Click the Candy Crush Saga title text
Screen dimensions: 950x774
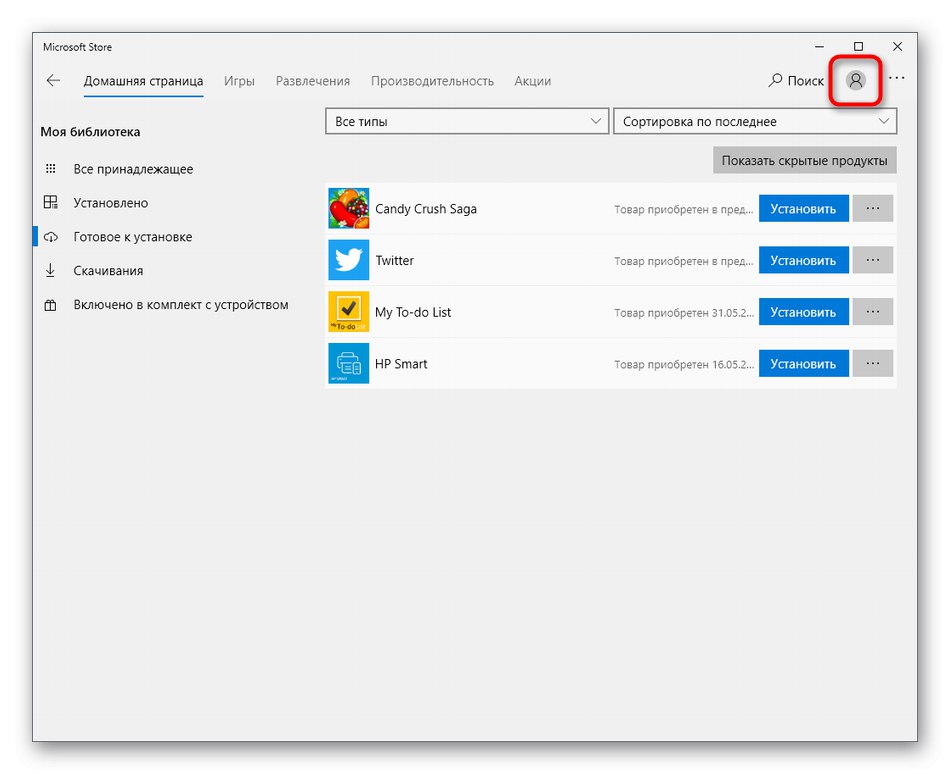[426, 209]
